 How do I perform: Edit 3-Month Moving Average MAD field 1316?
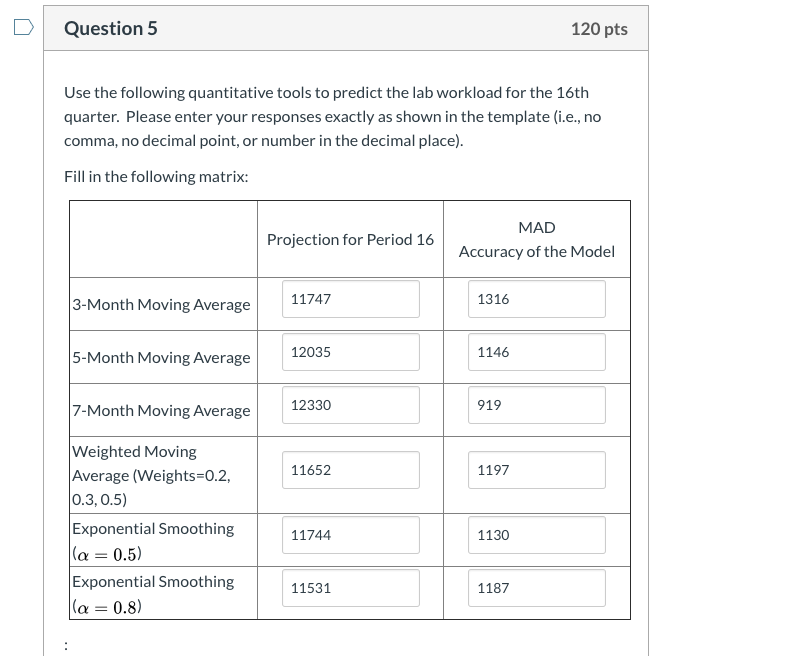pyautogui.click(x=537, y=299)
